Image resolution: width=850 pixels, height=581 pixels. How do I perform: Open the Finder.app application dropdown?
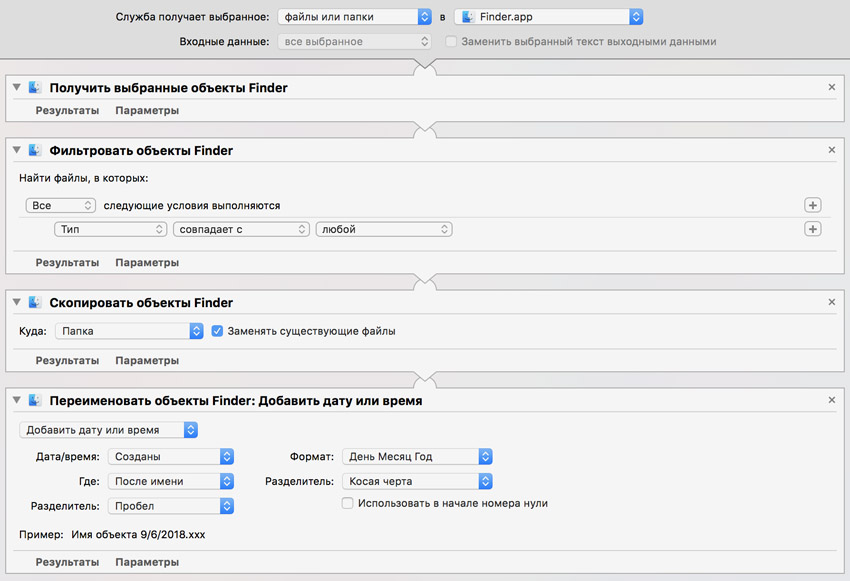pyautogui.click(x=548, y=16)
